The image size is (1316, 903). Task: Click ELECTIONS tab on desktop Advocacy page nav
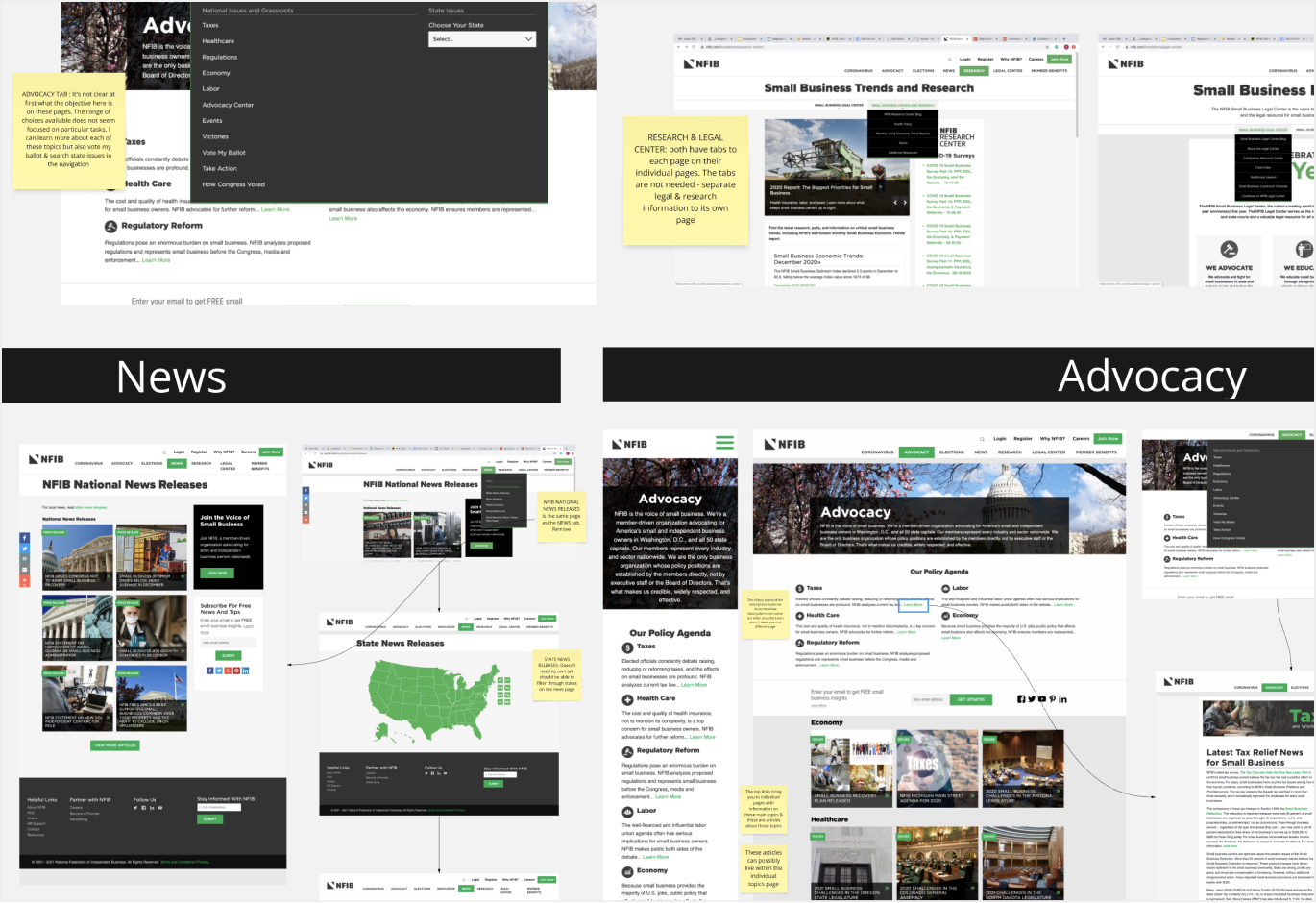(x=951, y=451)
